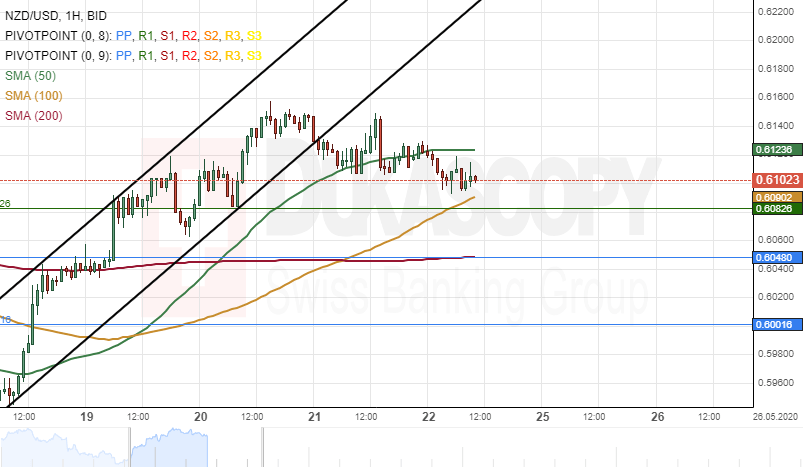Select the SMA (200) indicator label
Image resolution: width=803 pixels, height=467 pixels.
click(x=34, y=116)
